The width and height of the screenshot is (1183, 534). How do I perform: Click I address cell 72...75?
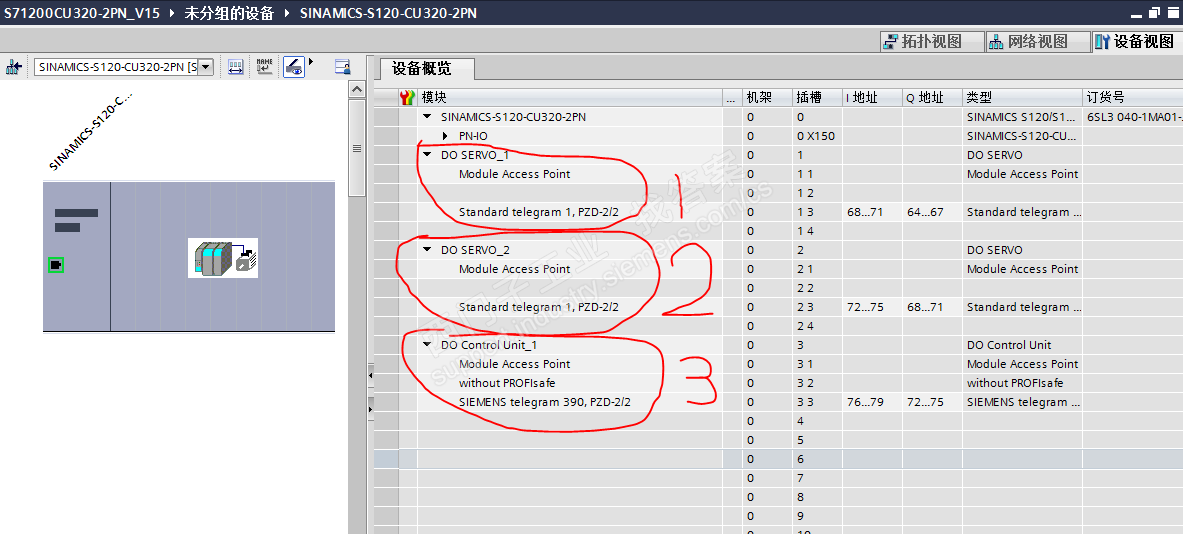tap(872, 307)
